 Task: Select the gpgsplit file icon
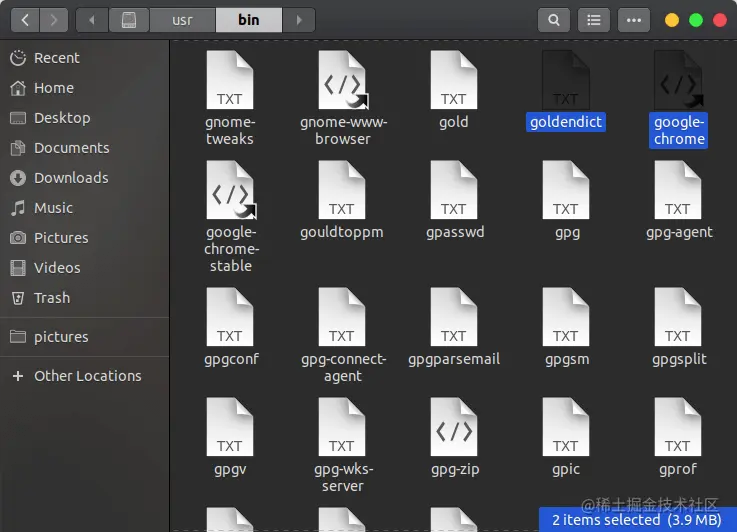click(678, 317)
